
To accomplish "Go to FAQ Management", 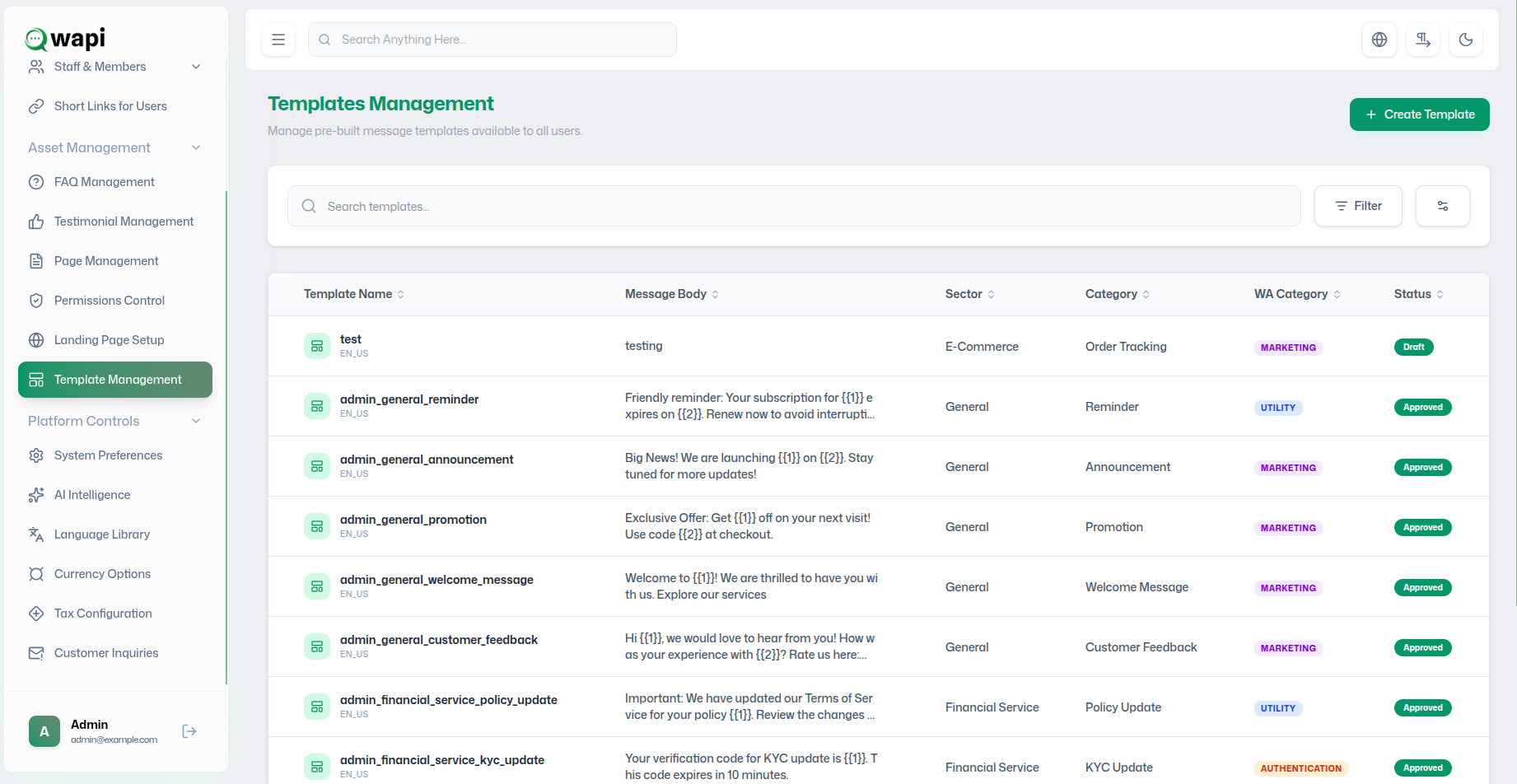I will (115, 182).
